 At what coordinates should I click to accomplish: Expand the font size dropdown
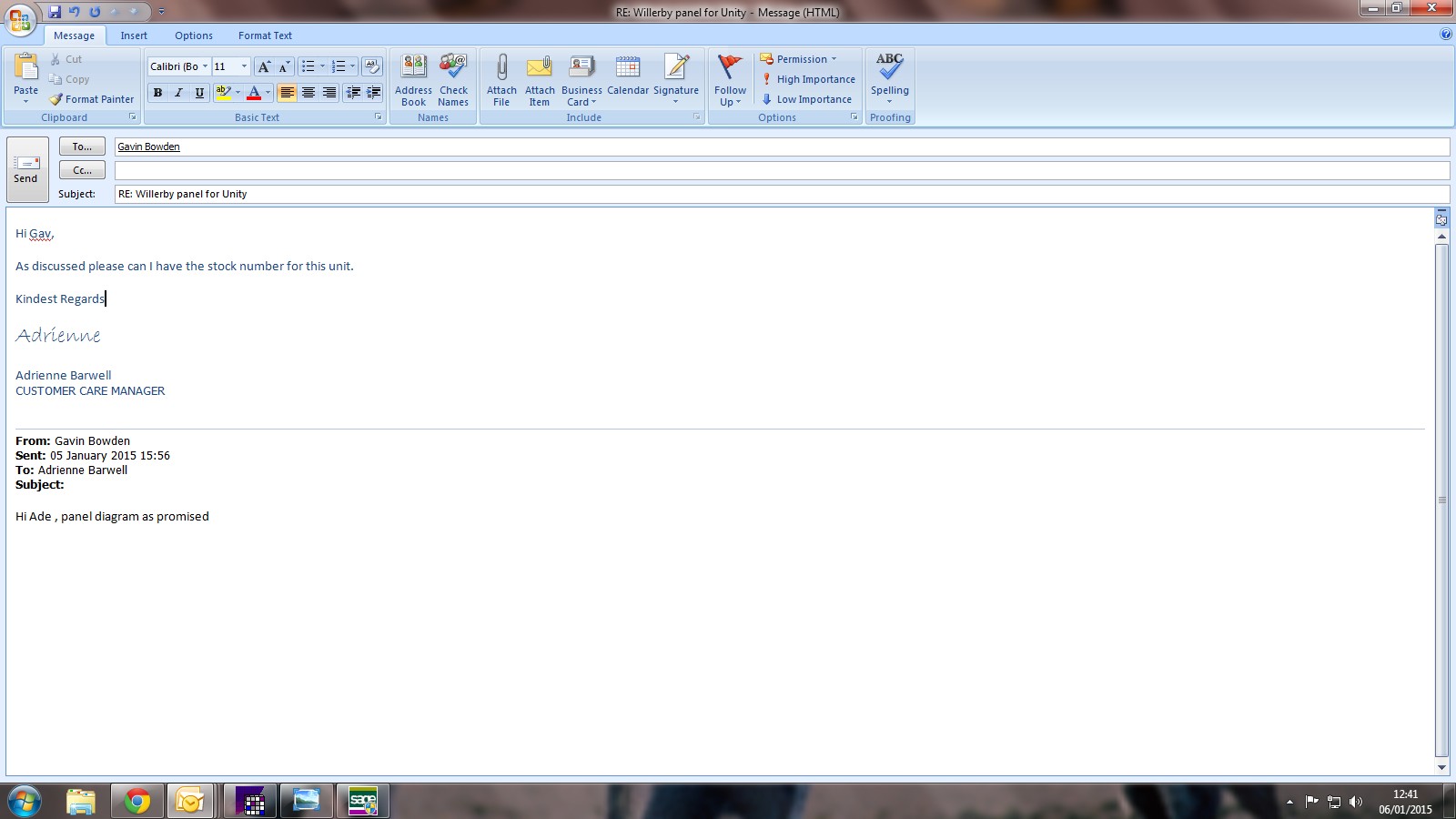(x=244, y=66)
